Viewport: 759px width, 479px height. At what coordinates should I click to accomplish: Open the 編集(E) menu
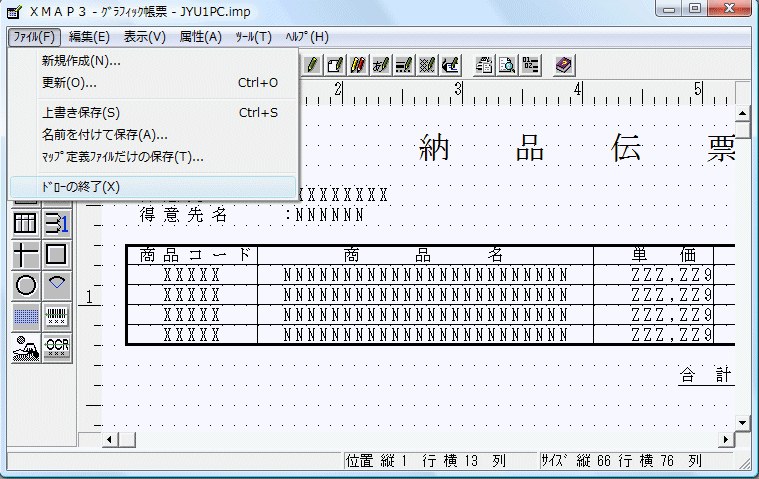[89, 37]
